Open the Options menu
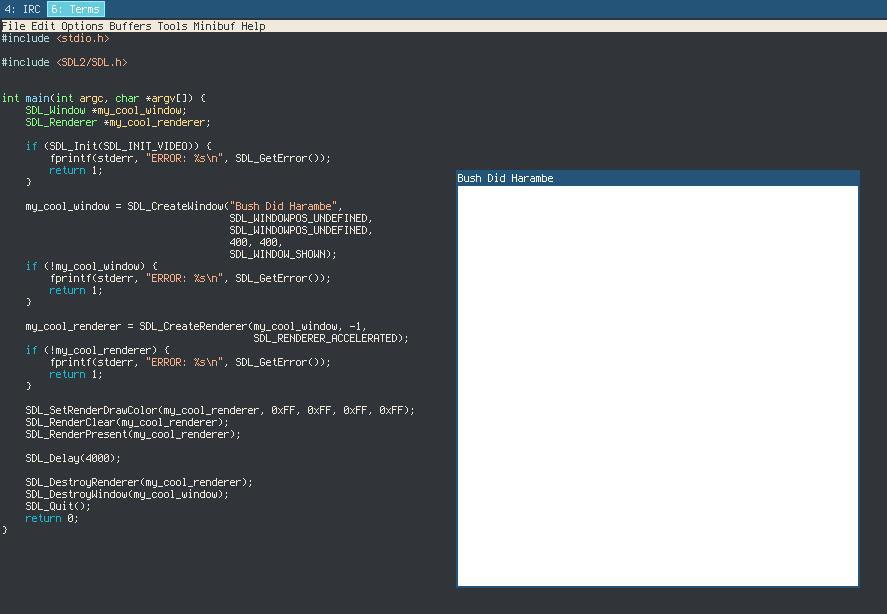 82,26
